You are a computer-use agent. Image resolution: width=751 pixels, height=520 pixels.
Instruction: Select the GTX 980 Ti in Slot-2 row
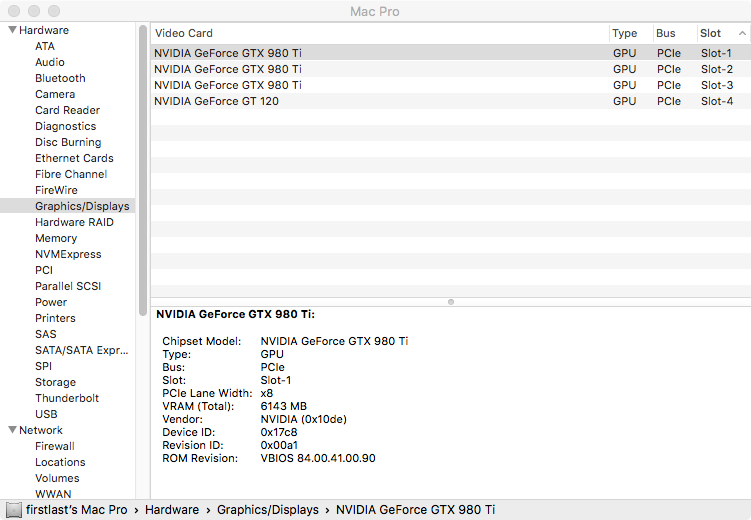click(x=451, y=69)
